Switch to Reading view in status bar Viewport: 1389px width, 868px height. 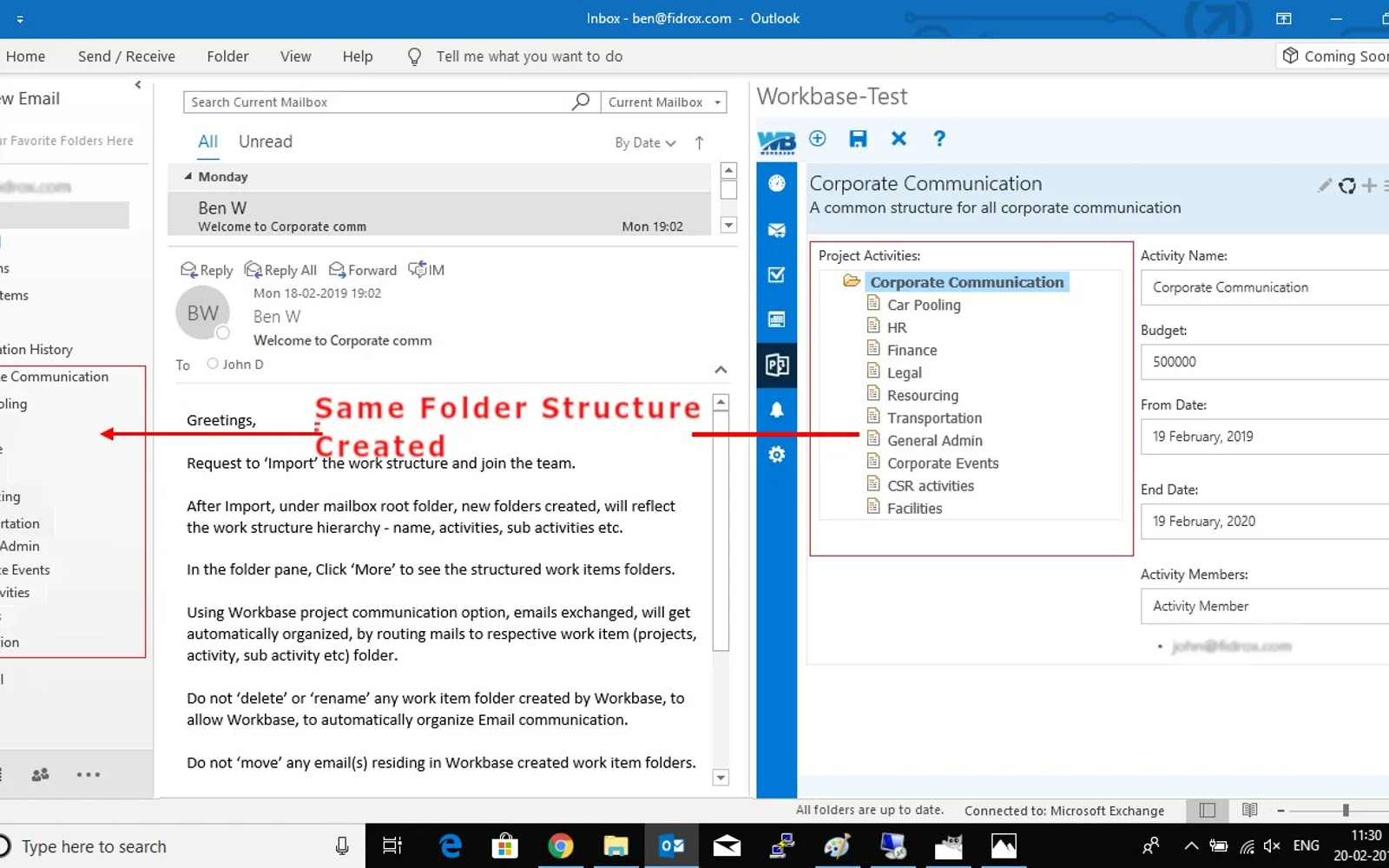tap(1250, 810)
